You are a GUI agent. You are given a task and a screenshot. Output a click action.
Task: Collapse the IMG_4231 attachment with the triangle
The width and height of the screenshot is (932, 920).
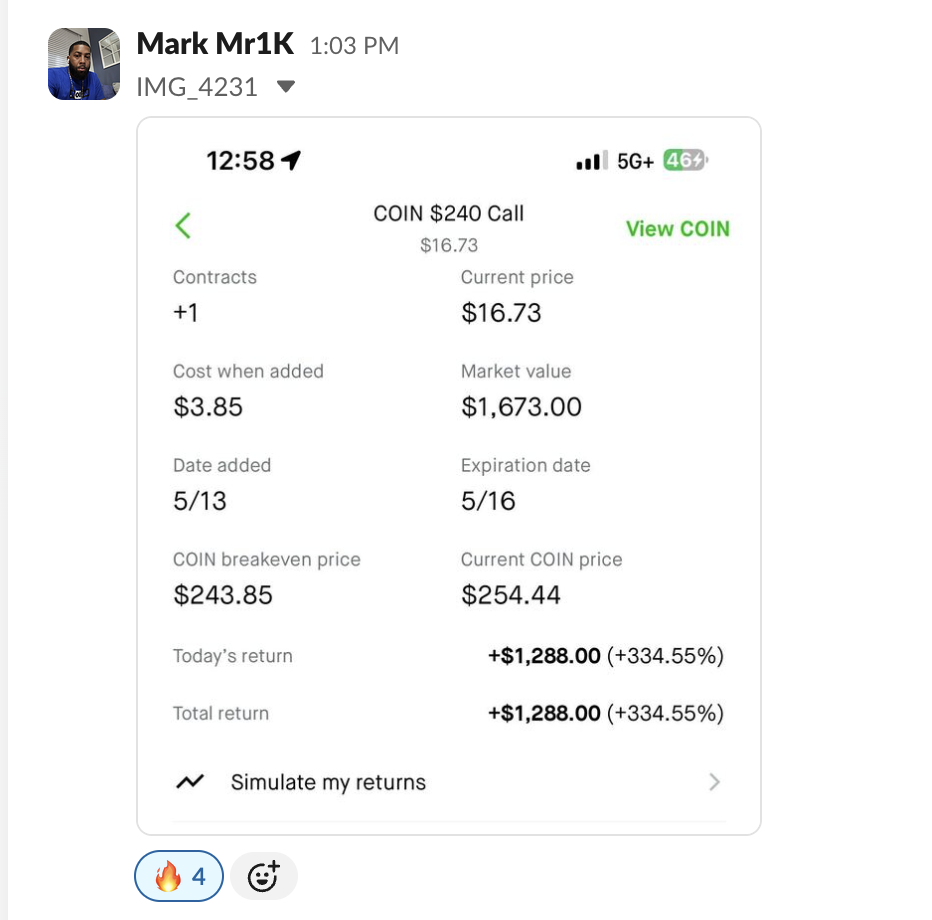286,87
